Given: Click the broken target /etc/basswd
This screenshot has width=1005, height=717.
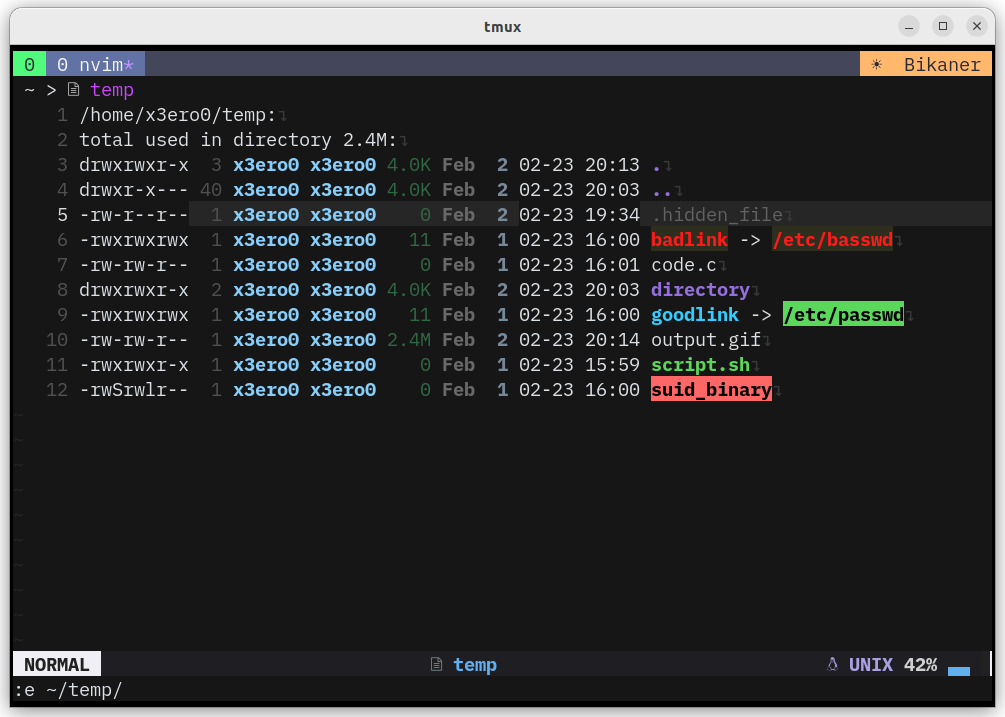Looking at the screenshot, I should pos(833,240).
